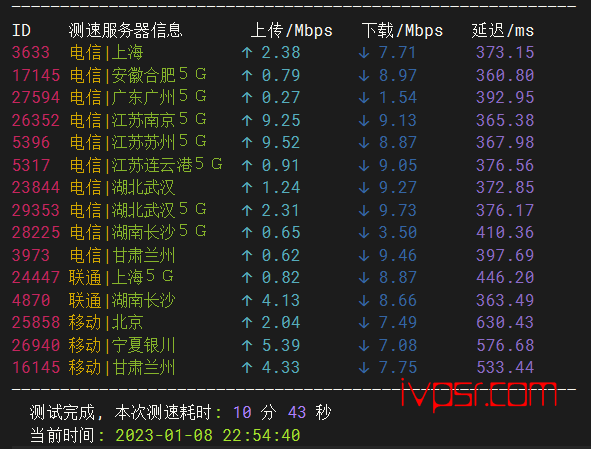This screenshot has height=449, width=591.
Task: Select the ID column header
Action: click(x=21, y=31)
